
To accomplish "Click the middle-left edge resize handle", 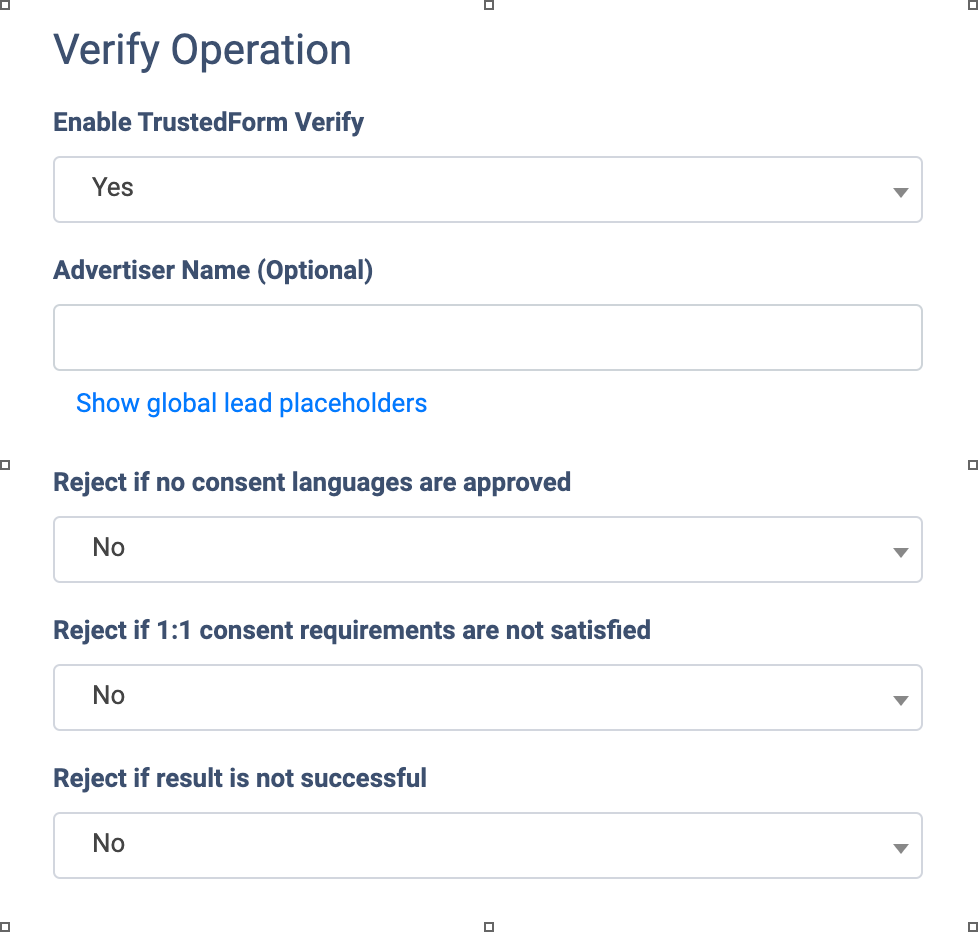I will pyautogui.click(x=5, y=465).
